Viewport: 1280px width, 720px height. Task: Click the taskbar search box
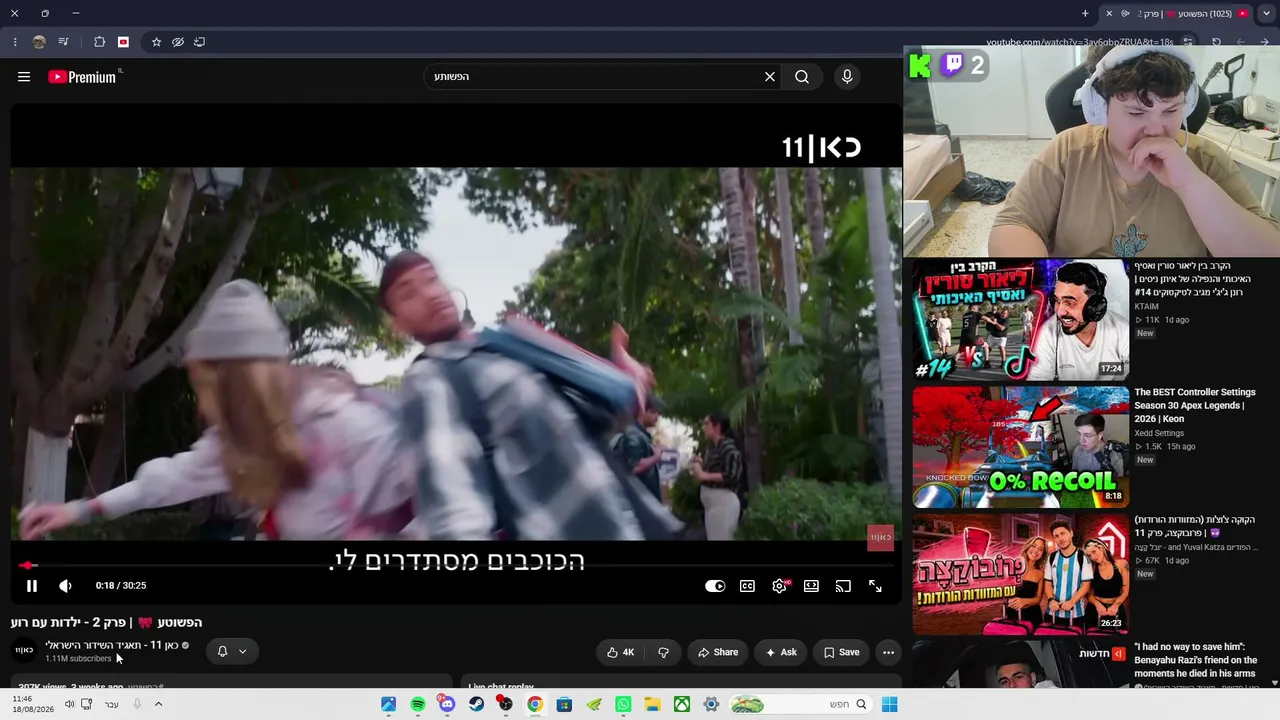[800, 704]
